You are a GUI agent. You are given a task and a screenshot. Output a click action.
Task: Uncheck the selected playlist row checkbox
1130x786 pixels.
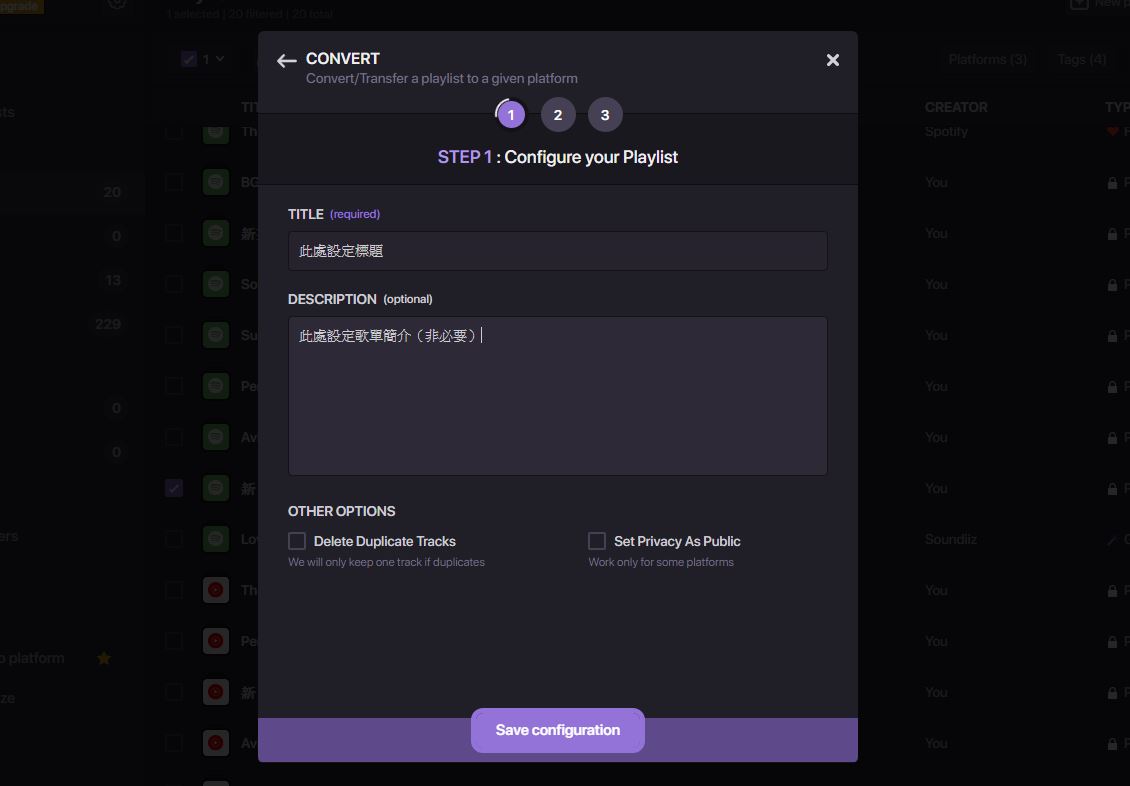pyautogui.click(x=174, y=488)
